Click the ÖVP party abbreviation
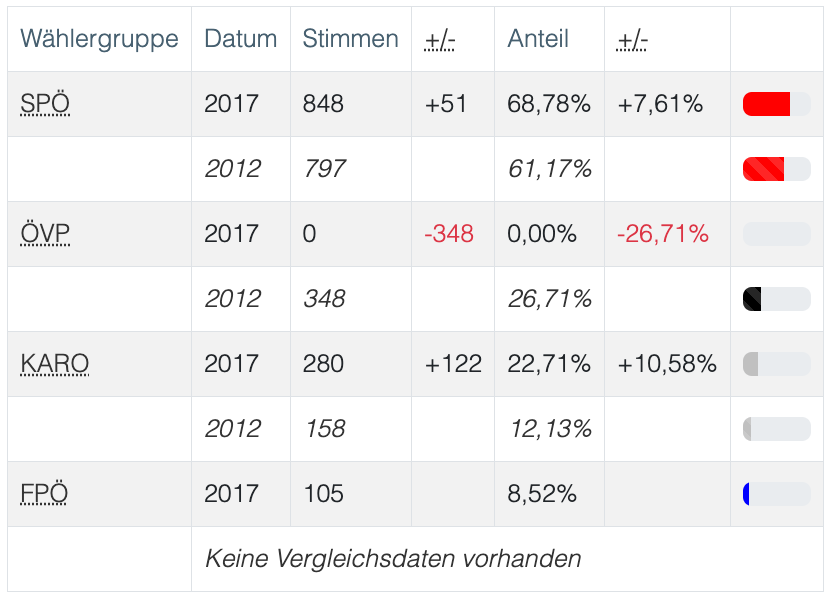 (x=45, y=234)
